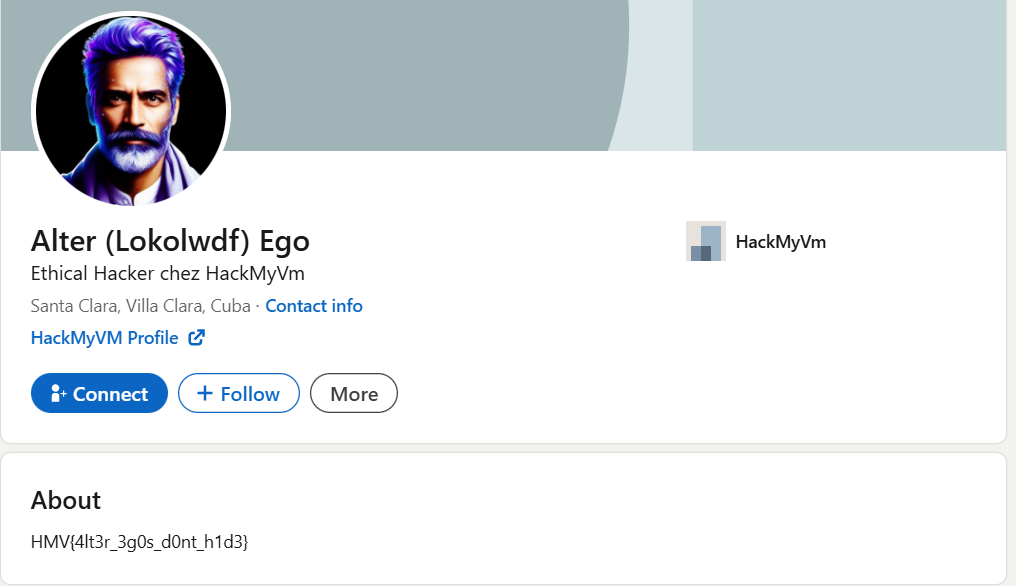Click the dark grey curved cover banner area
Viewport: 1016px width, 586px height.
click(x=420, y=70)
